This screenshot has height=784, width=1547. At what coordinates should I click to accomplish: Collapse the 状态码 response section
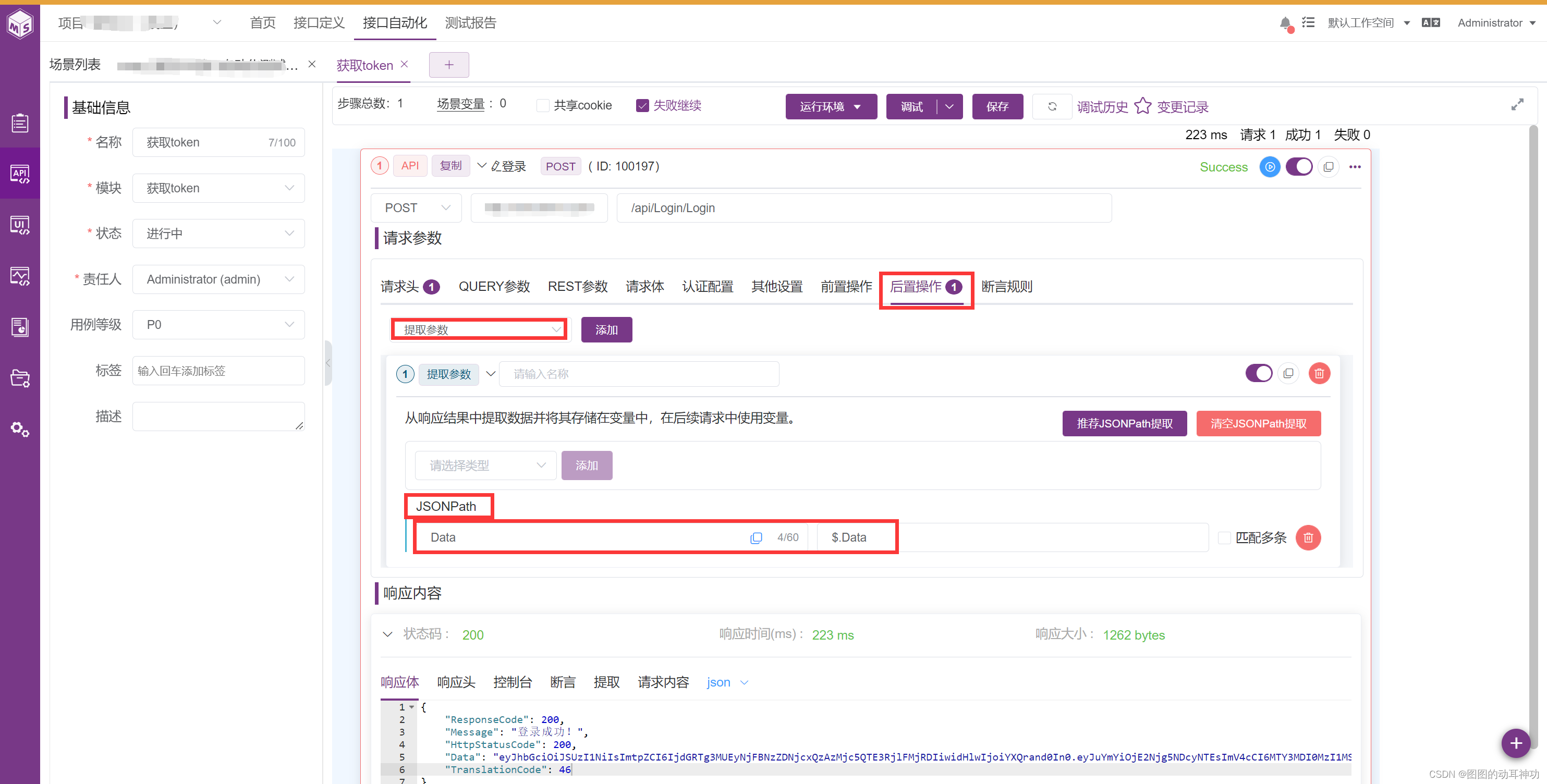click(388, 634)
